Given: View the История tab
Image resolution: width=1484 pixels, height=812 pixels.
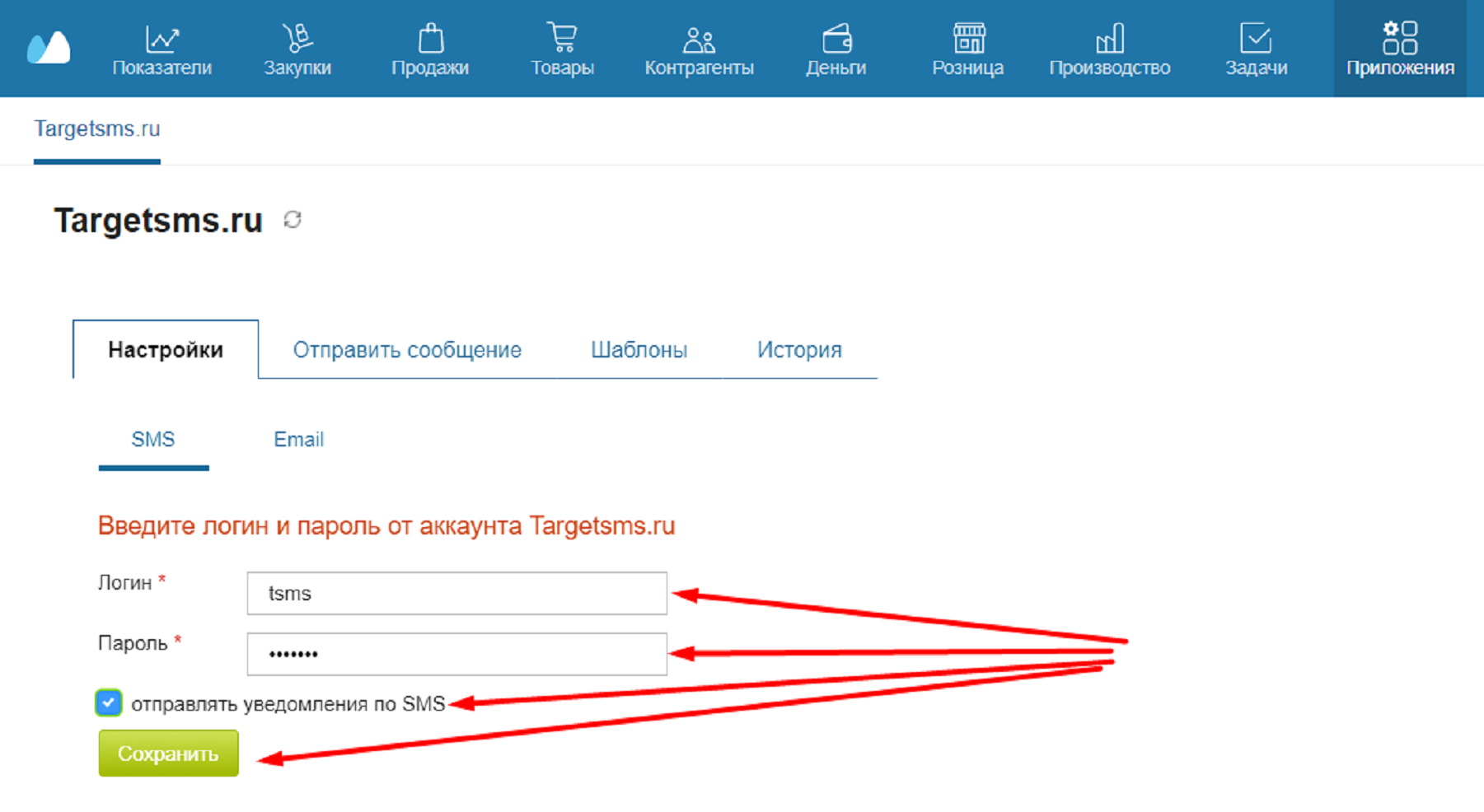Looking at the screenshot, I should coord(799,350).
